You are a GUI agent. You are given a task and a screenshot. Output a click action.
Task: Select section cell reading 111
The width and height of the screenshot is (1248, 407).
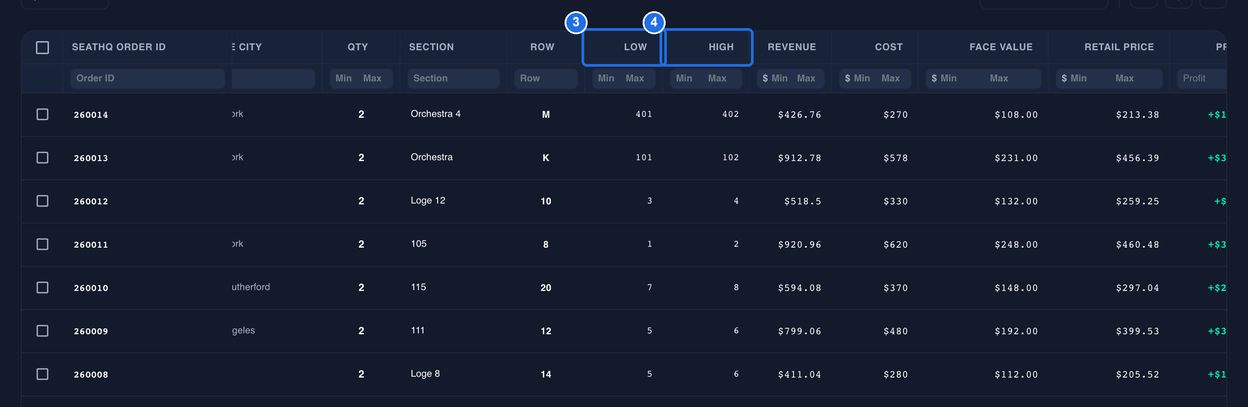coord(418,331)
